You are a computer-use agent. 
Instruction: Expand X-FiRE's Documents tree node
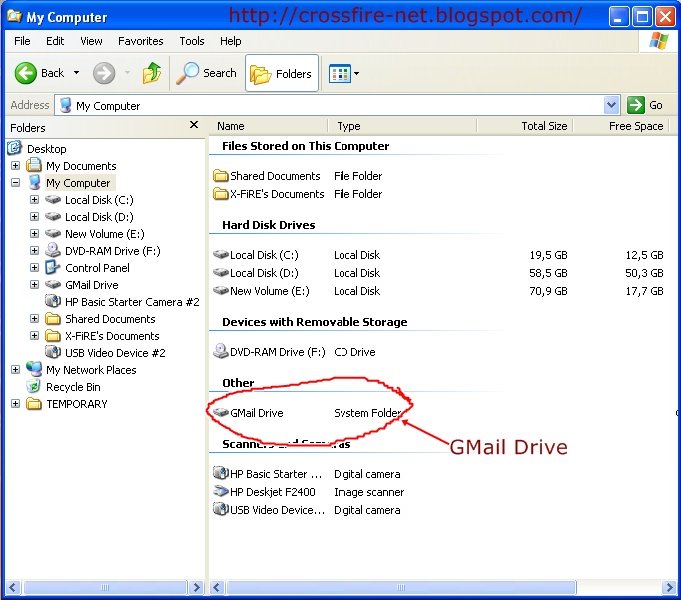point(34,335)
